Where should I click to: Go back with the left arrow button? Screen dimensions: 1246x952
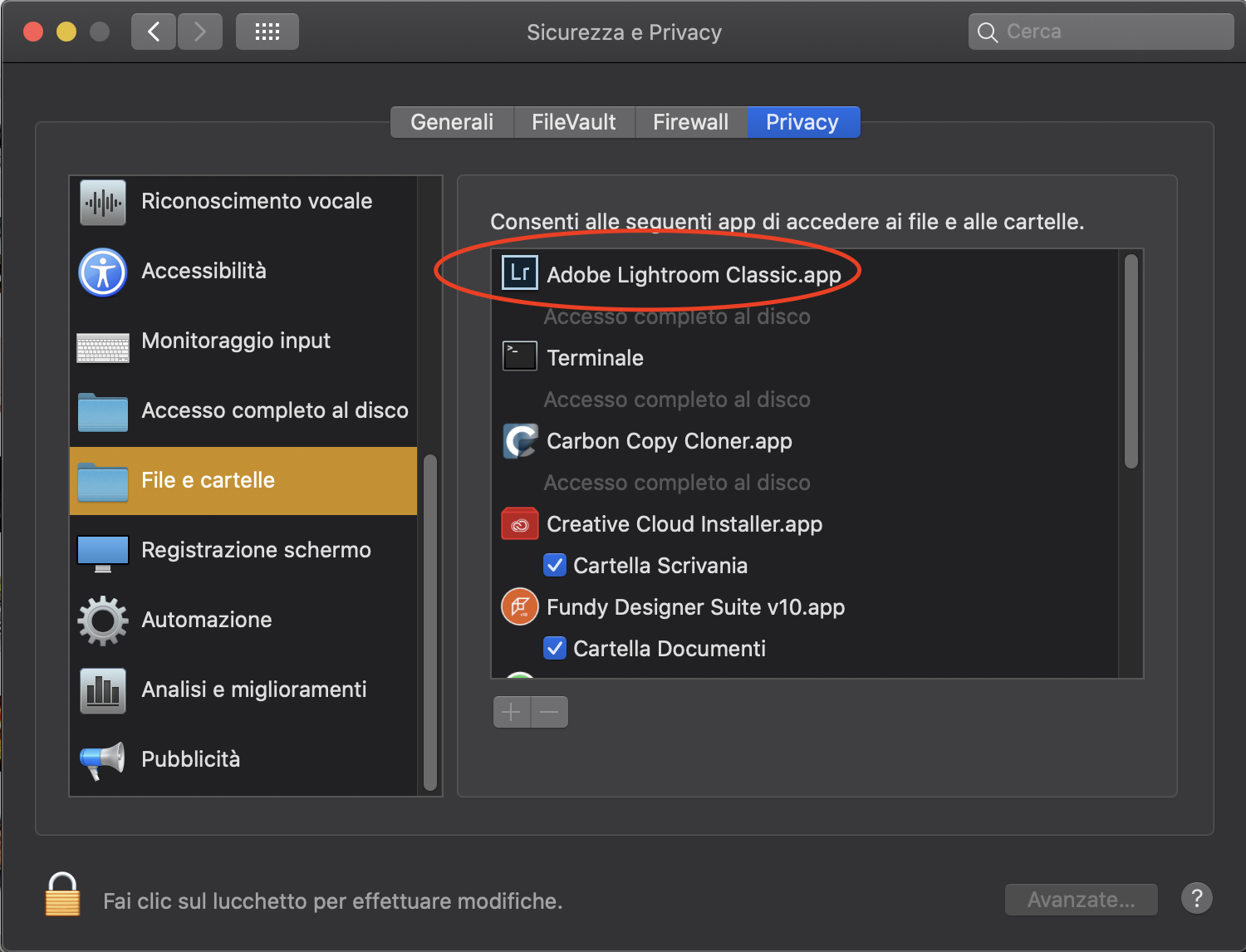click(x=154, y=32)
